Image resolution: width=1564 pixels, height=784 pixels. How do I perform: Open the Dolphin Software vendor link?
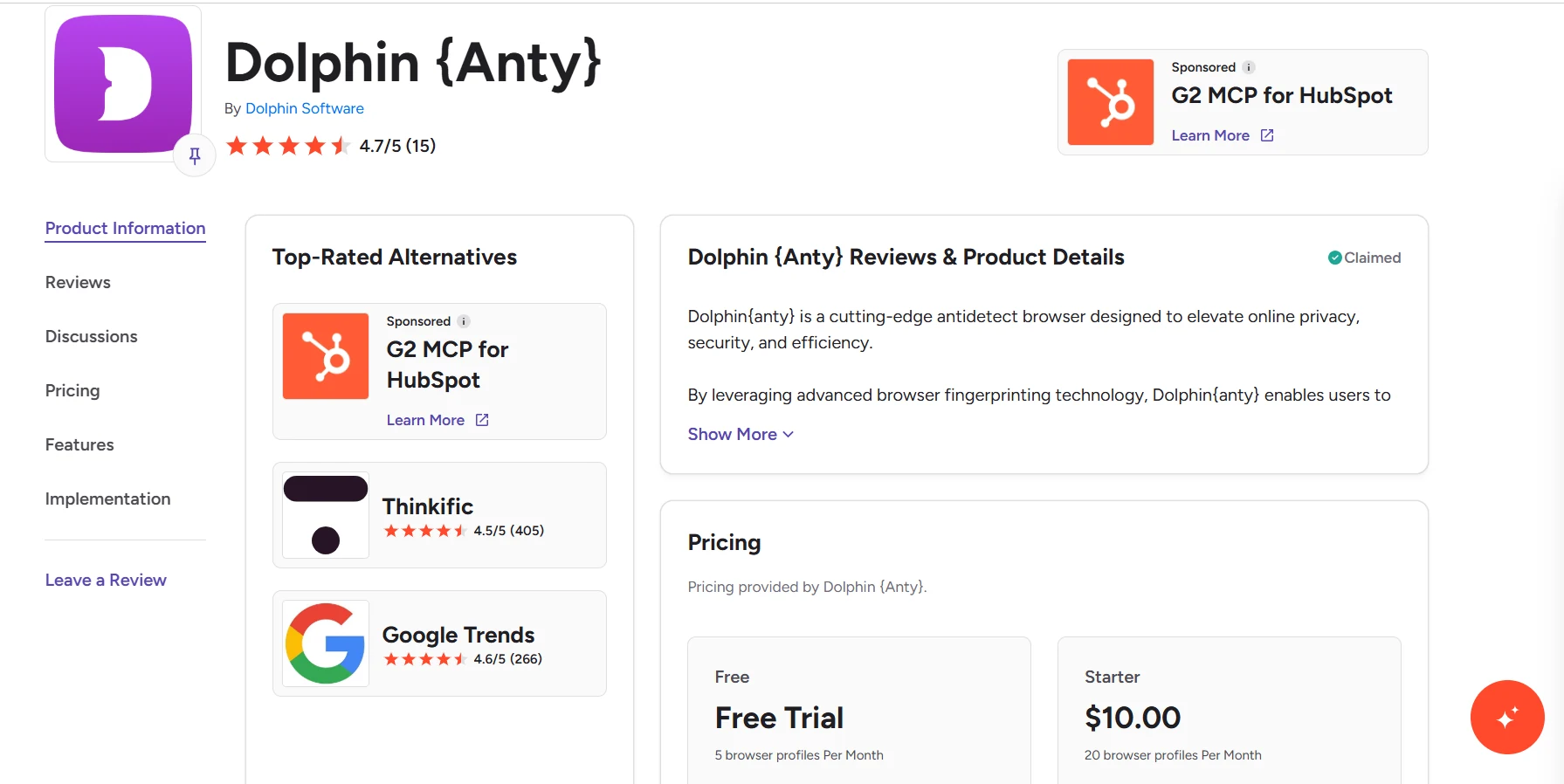coord(305,108)
